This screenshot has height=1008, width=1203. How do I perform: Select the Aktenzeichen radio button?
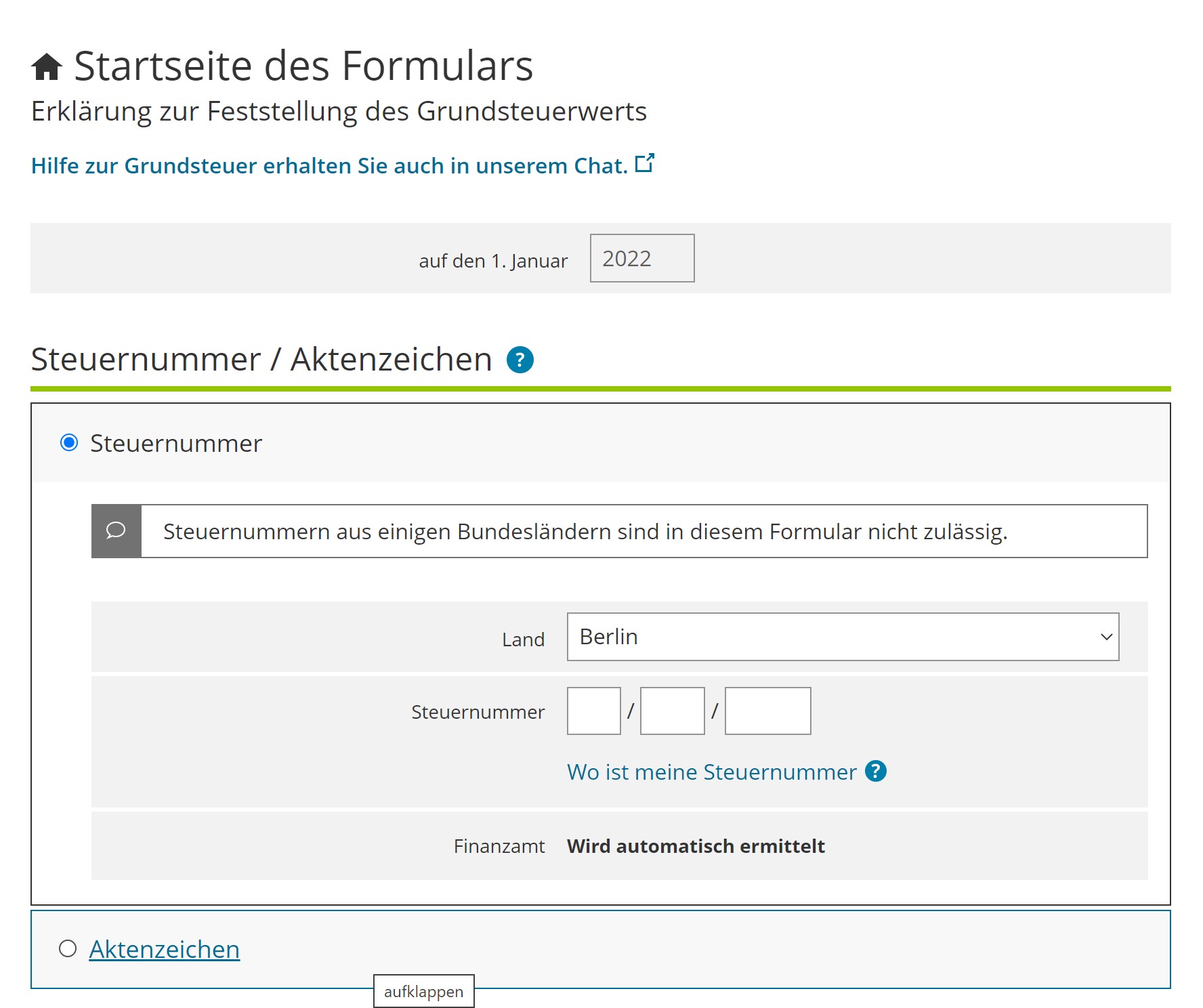click(x=68, y=948)
